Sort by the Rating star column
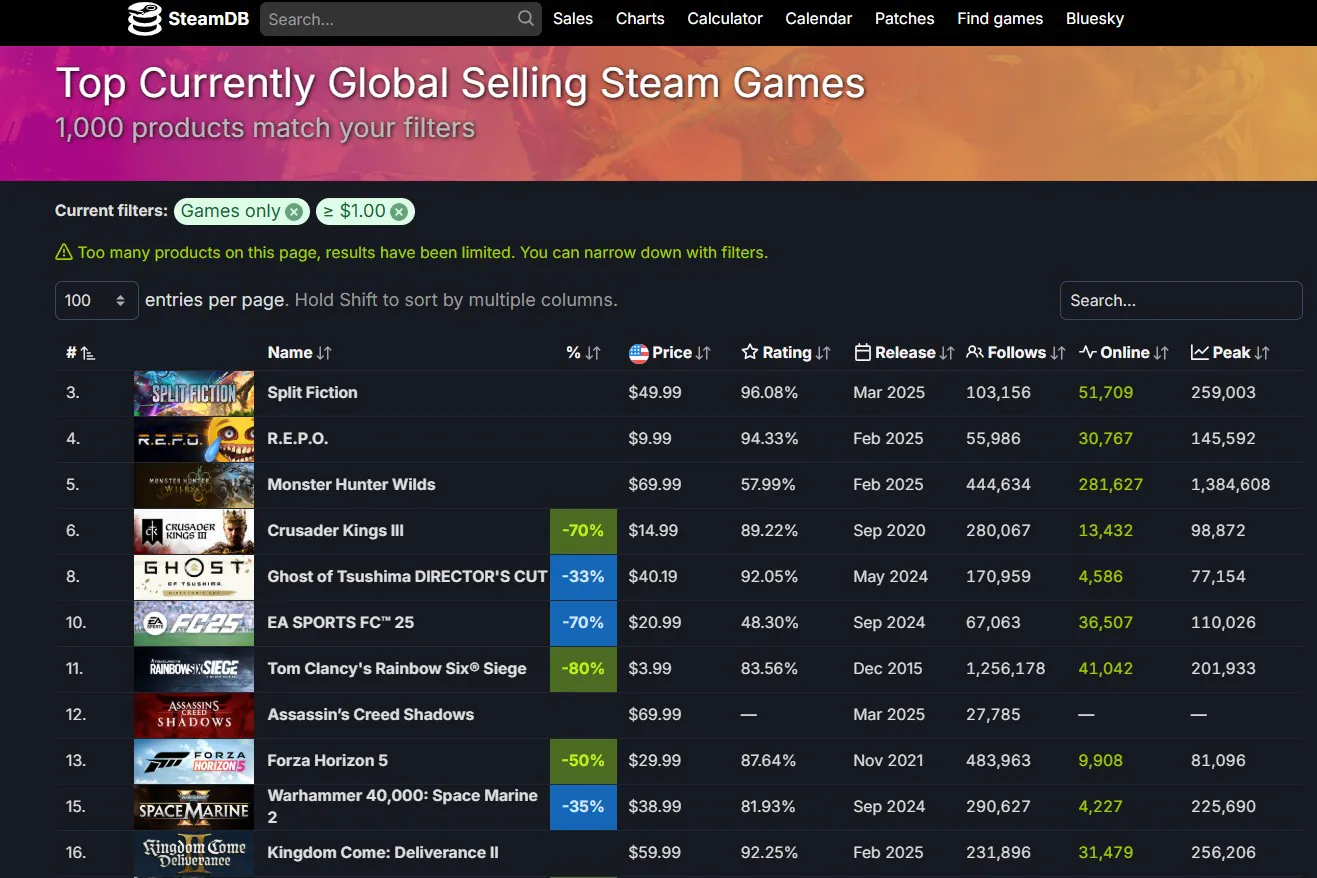Screen dimensions: 1317x878 (x=786, y=353)
